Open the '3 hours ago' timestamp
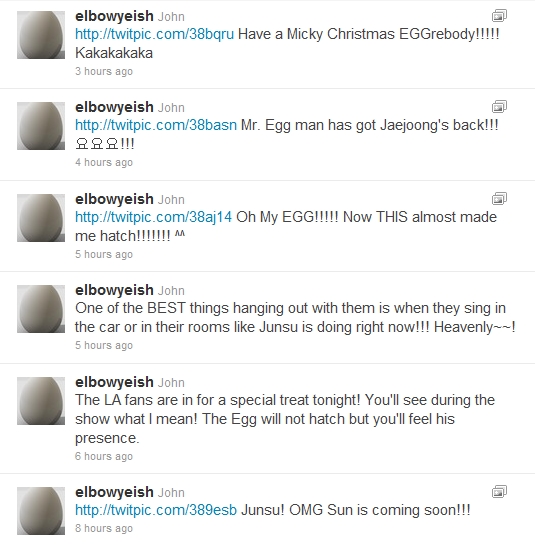The image size is (535, 546). (x=104, y=71)
